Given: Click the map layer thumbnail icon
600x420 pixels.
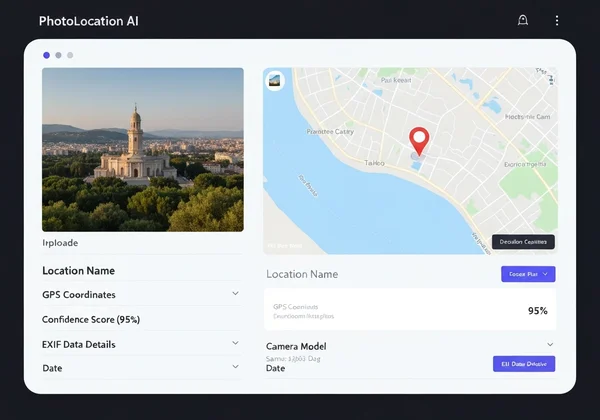Looking at the screenshot, I should (x=277, y=82).
